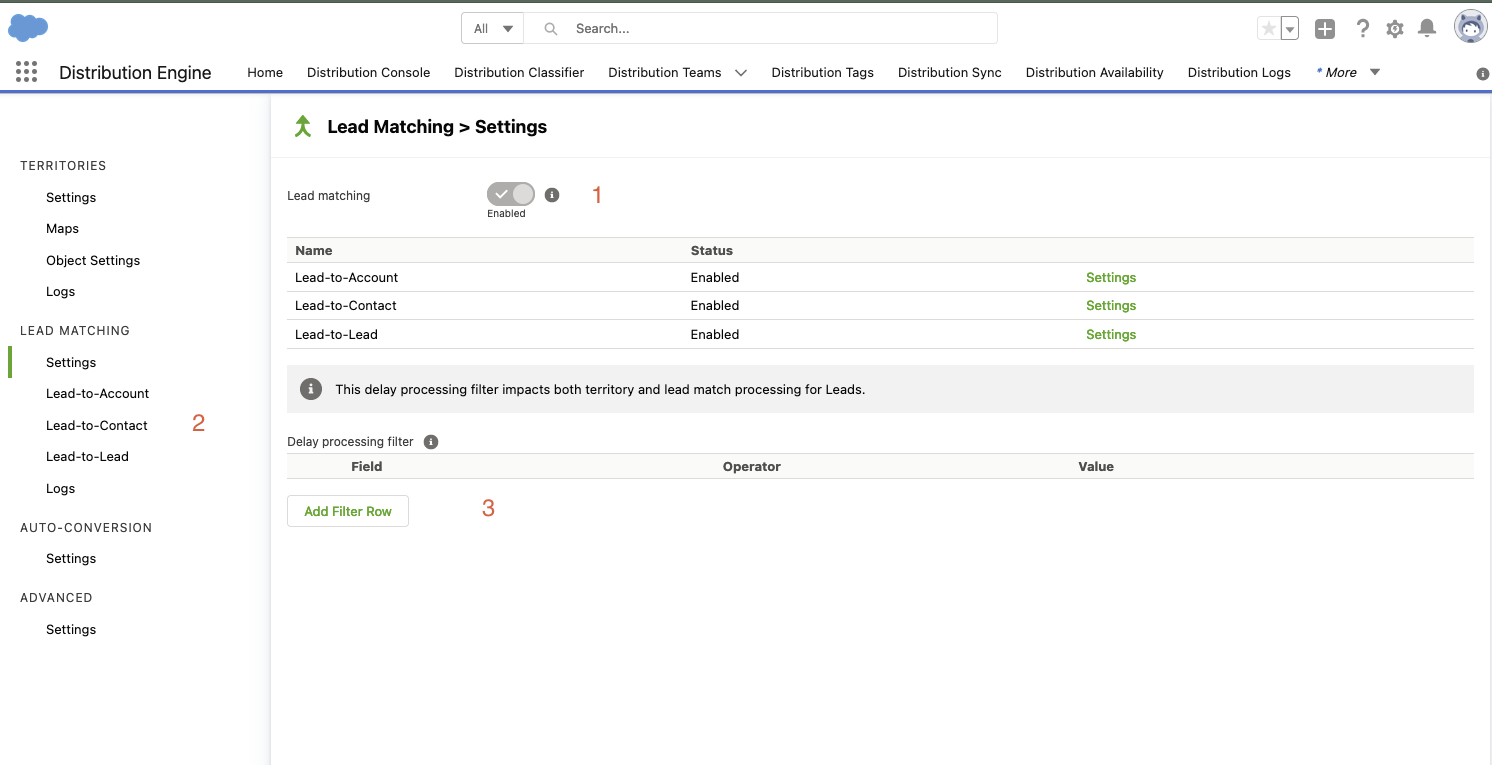Viewport: 1492px width, 765px height.
Task: Open the help question mark icon
Action: point(1362,29)
